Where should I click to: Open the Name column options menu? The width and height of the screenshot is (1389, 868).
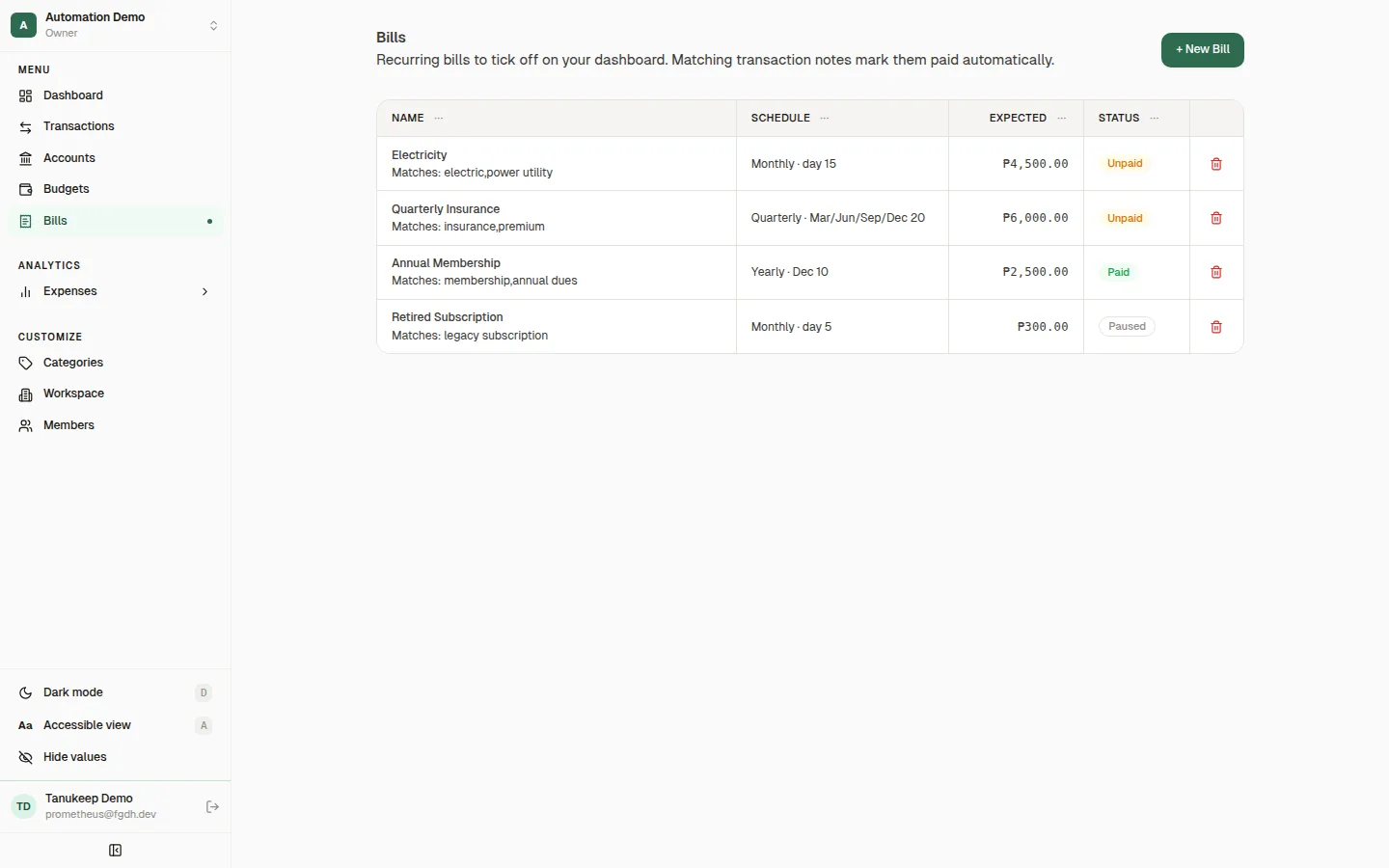(x=439, y=119)
